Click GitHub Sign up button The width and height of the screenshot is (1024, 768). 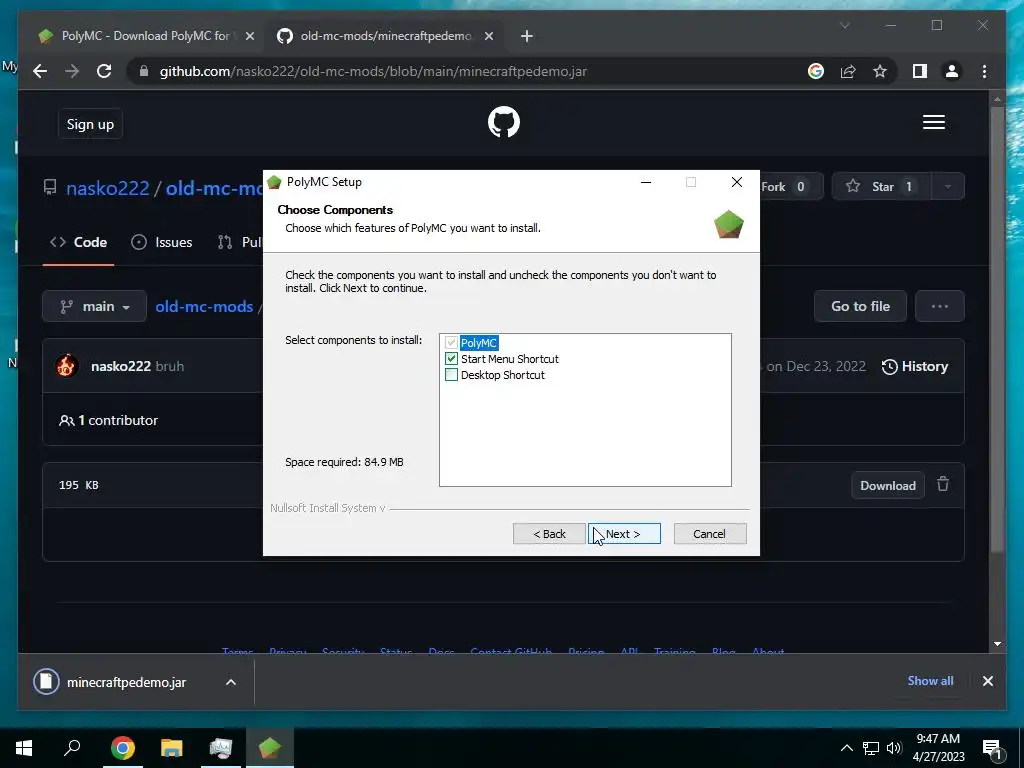tap(90, 124)
